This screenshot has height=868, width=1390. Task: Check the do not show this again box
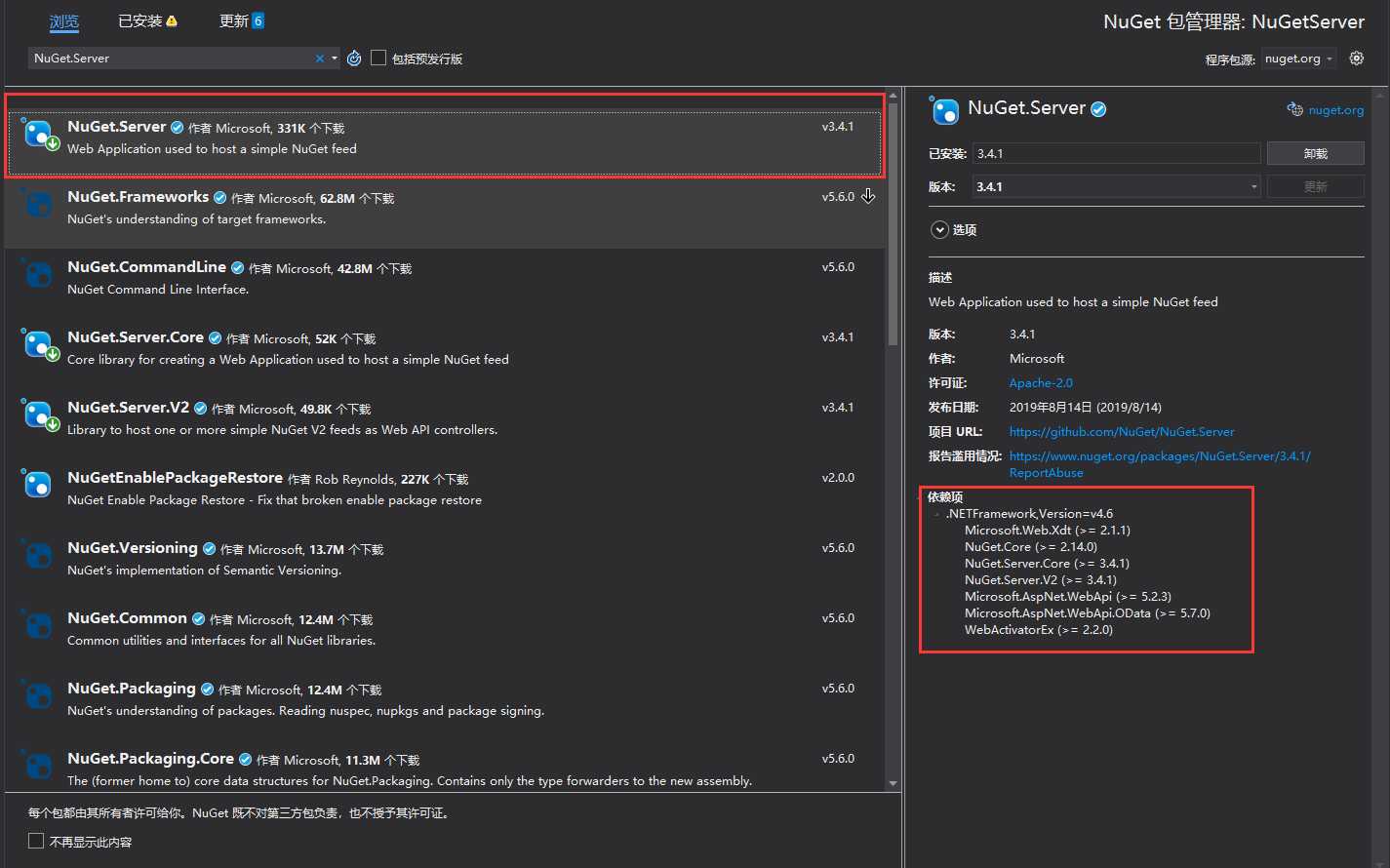coord(36,841)
